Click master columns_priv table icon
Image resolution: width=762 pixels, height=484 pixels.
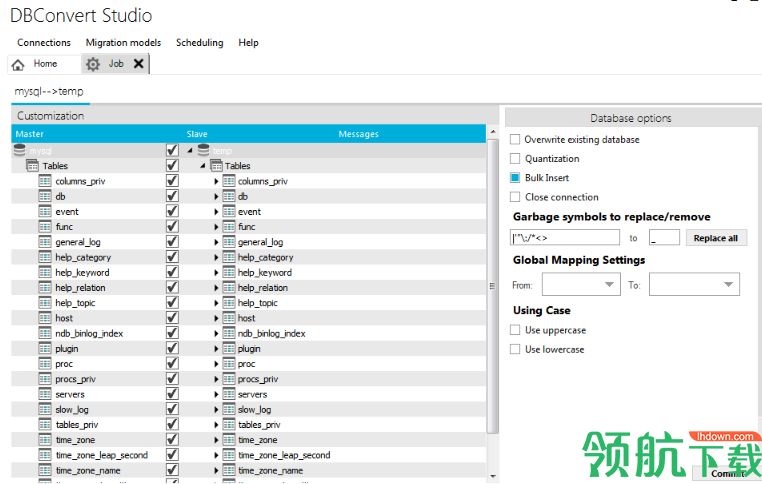(x=45, y=181)
